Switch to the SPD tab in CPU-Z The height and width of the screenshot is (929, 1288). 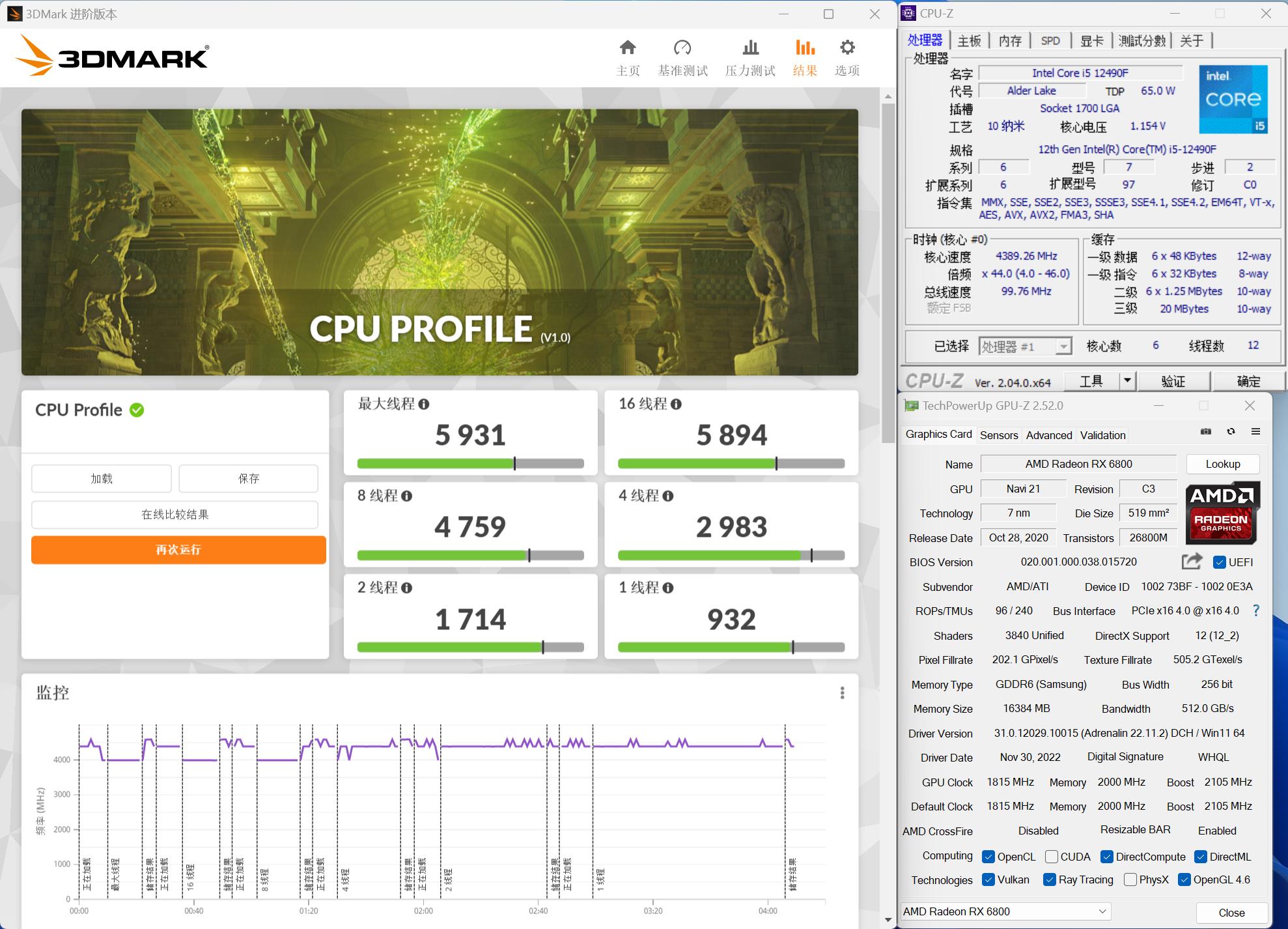(x=1050, y=41)
